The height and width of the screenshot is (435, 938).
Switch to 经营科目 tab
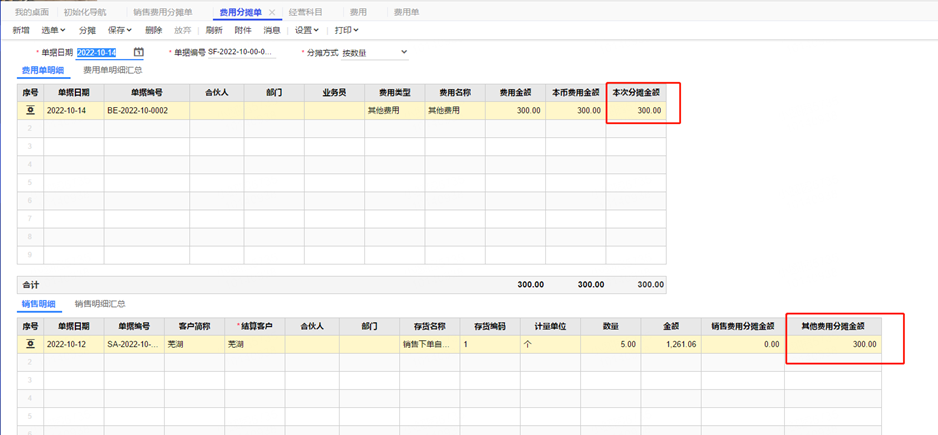tap(305, 12)
